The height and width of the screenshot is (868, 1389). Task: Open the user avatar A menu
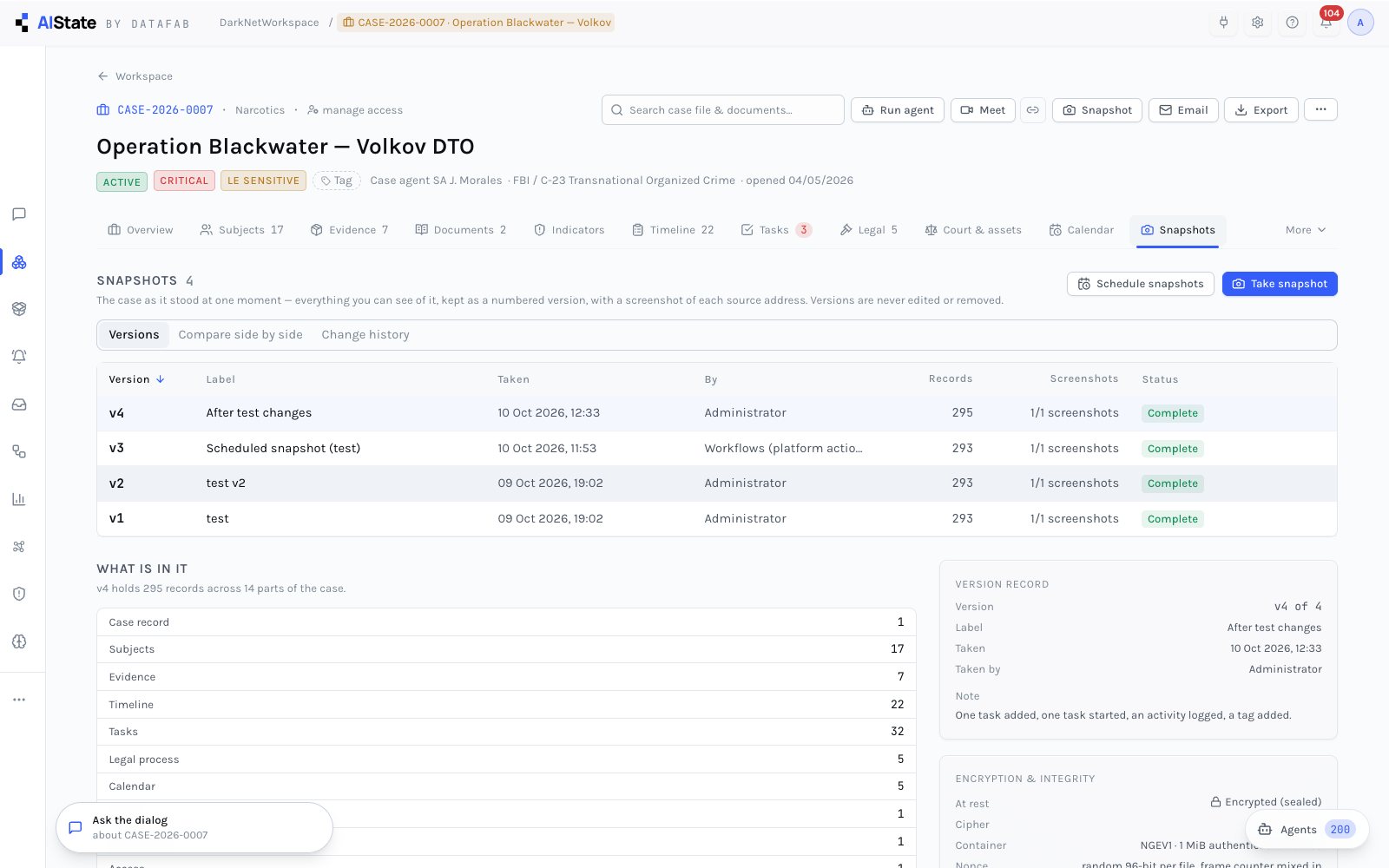(x=1360, y=23)
